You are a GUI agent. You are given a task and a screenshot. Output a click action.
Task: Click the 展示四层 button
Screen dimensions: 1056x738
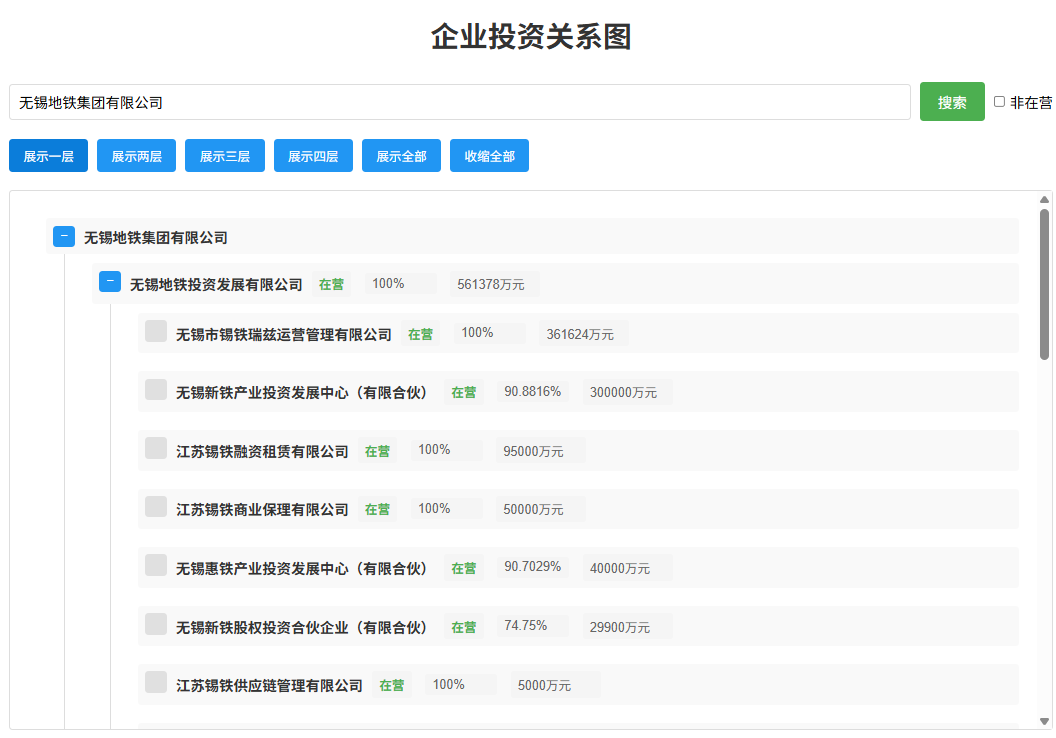(313, 156)
